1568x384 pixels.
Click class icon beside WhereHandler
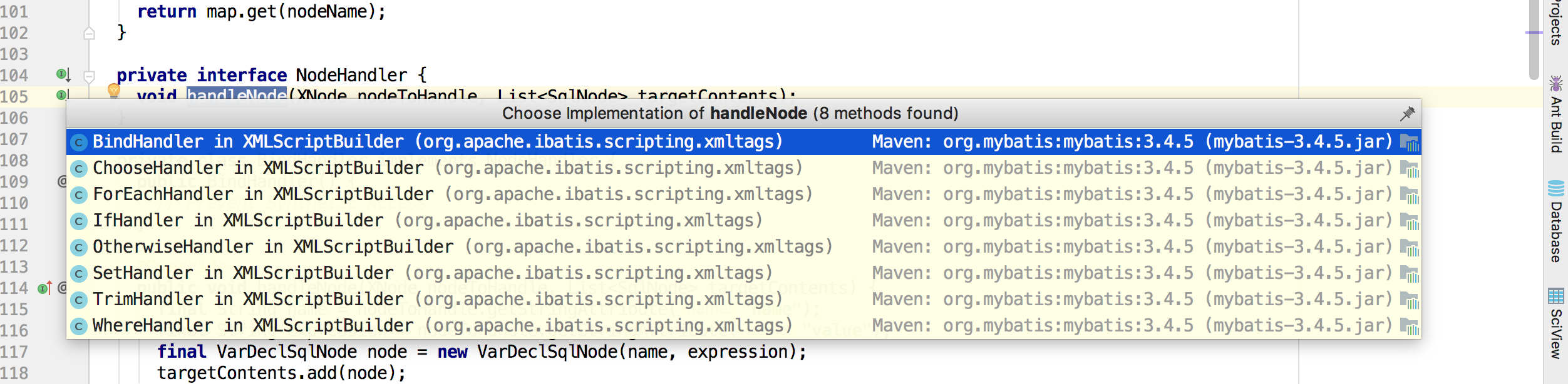[79, 326]
